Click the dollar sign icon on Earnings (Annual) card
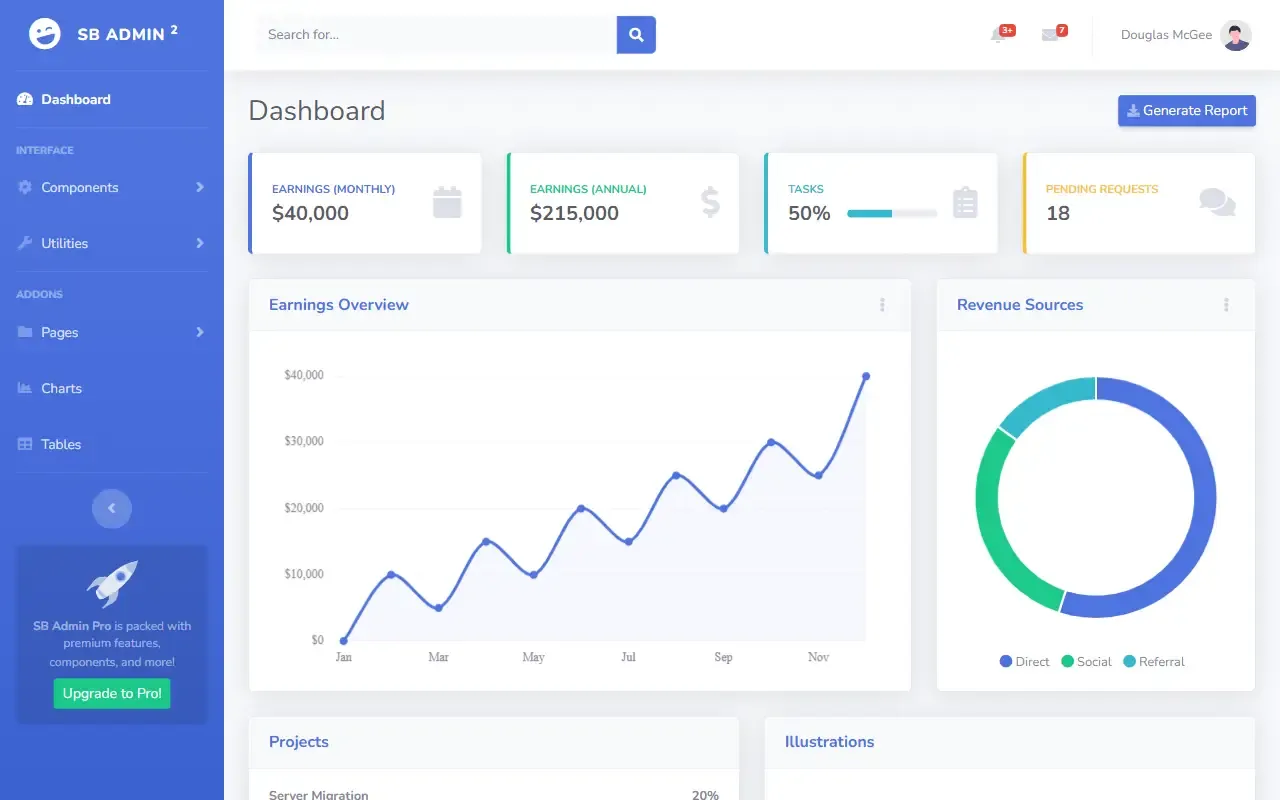 click(x=710, y=202)
